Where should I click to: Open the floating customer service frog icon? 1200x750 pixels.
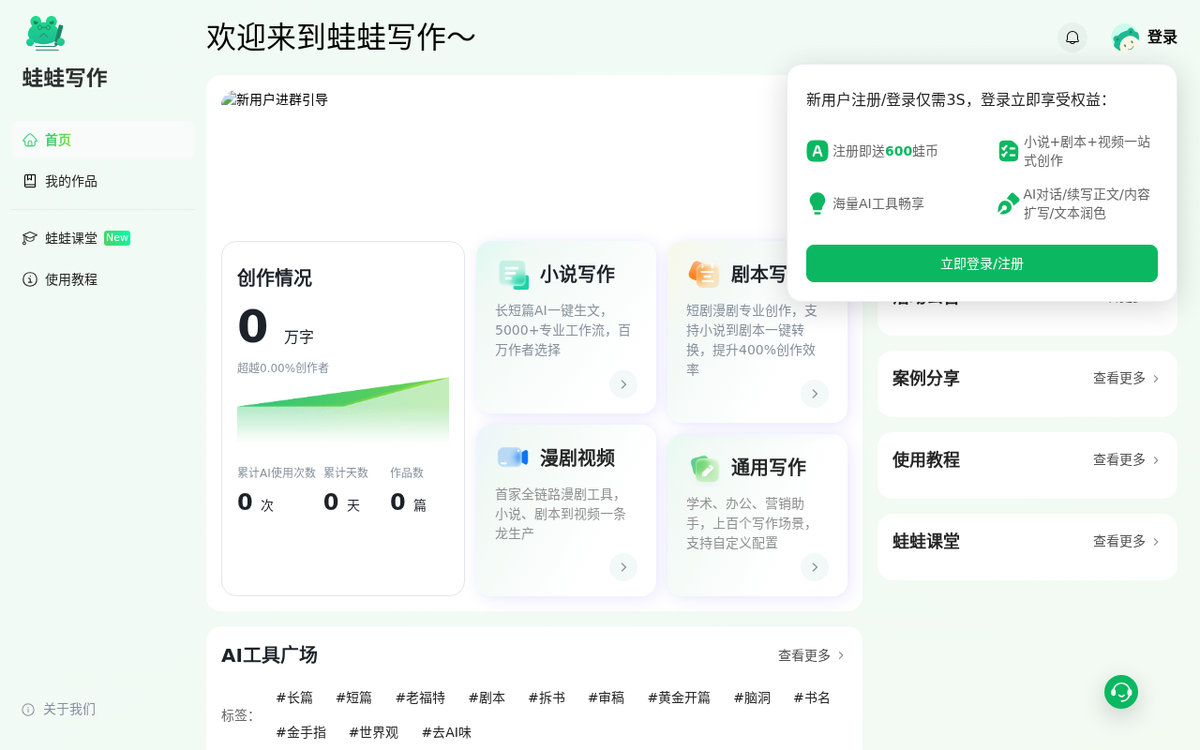click(x=1120, y=692)
